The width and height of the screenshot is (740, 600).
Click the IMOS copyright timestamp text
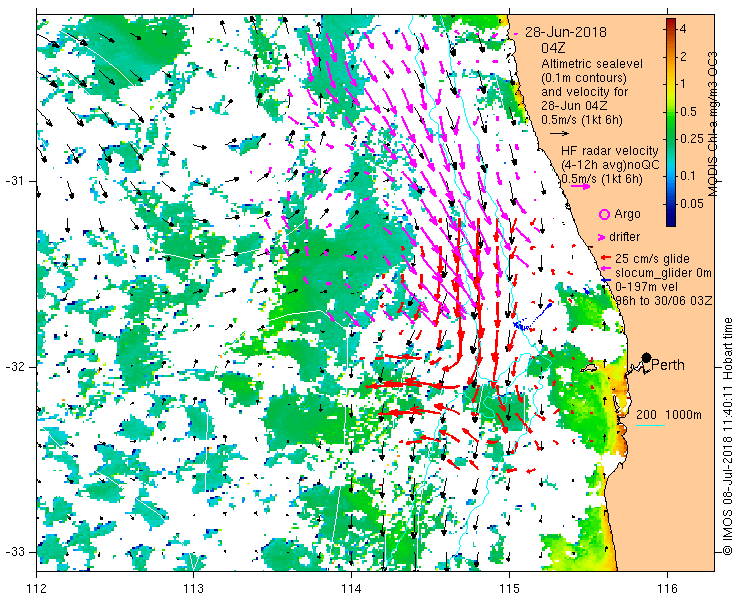pos(727,437)
